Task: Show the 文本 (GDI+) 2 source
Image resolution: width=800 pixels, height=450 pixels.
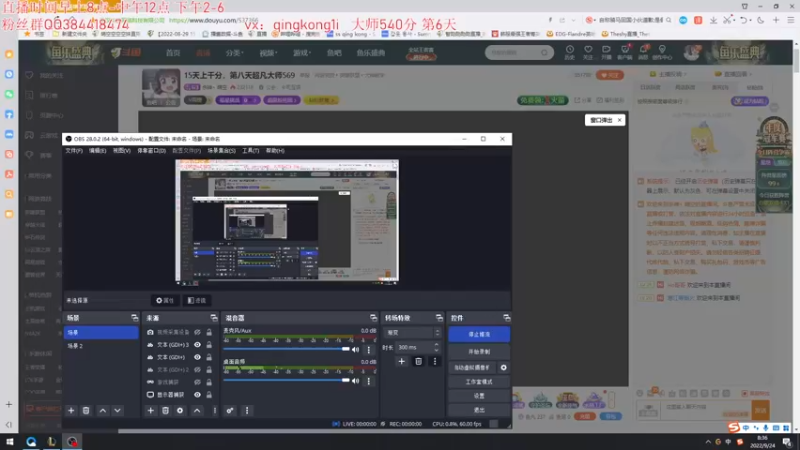Action: click(197, 370)
